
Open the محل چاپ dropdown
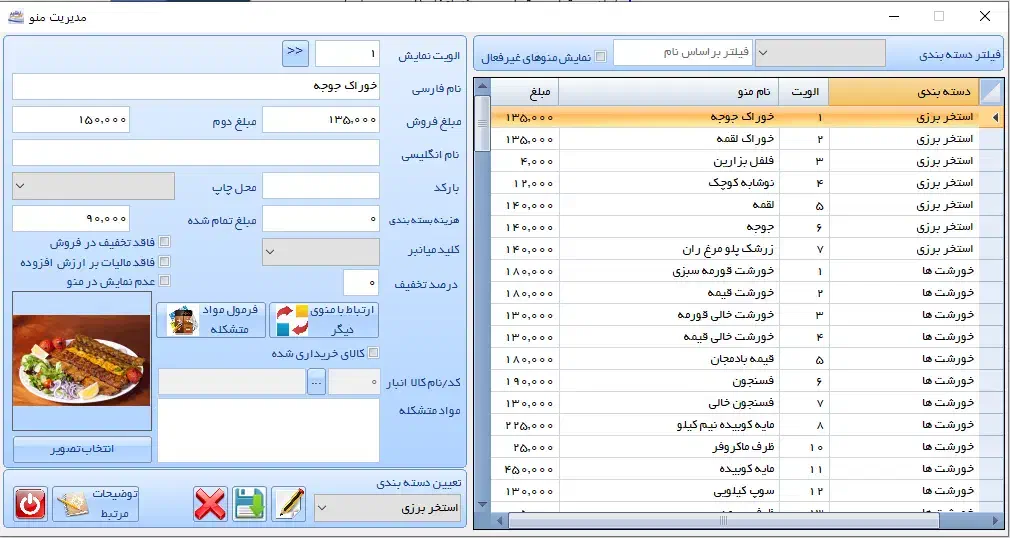click(x=93, y=186)
